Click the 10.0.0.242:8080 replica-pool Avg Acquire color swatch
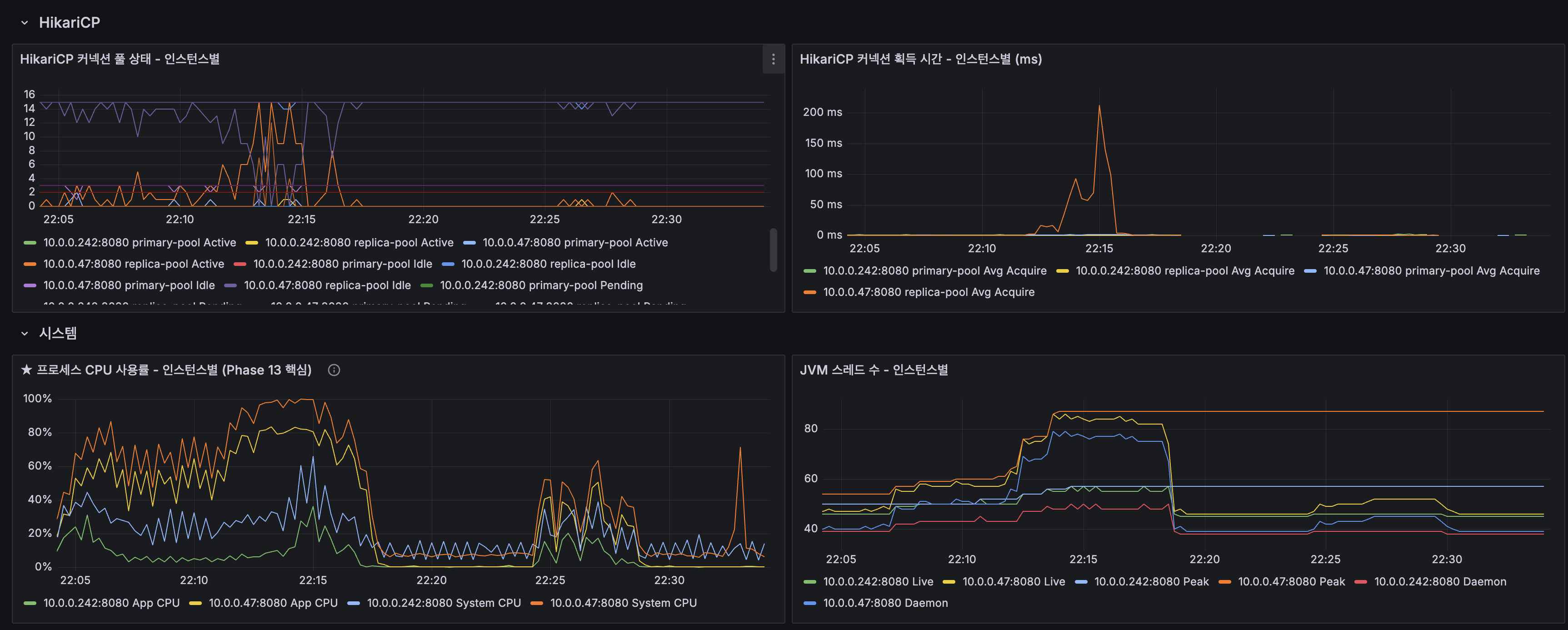Image resolution: width=1568 pixels, height=630 pixels. [1062, 271]
